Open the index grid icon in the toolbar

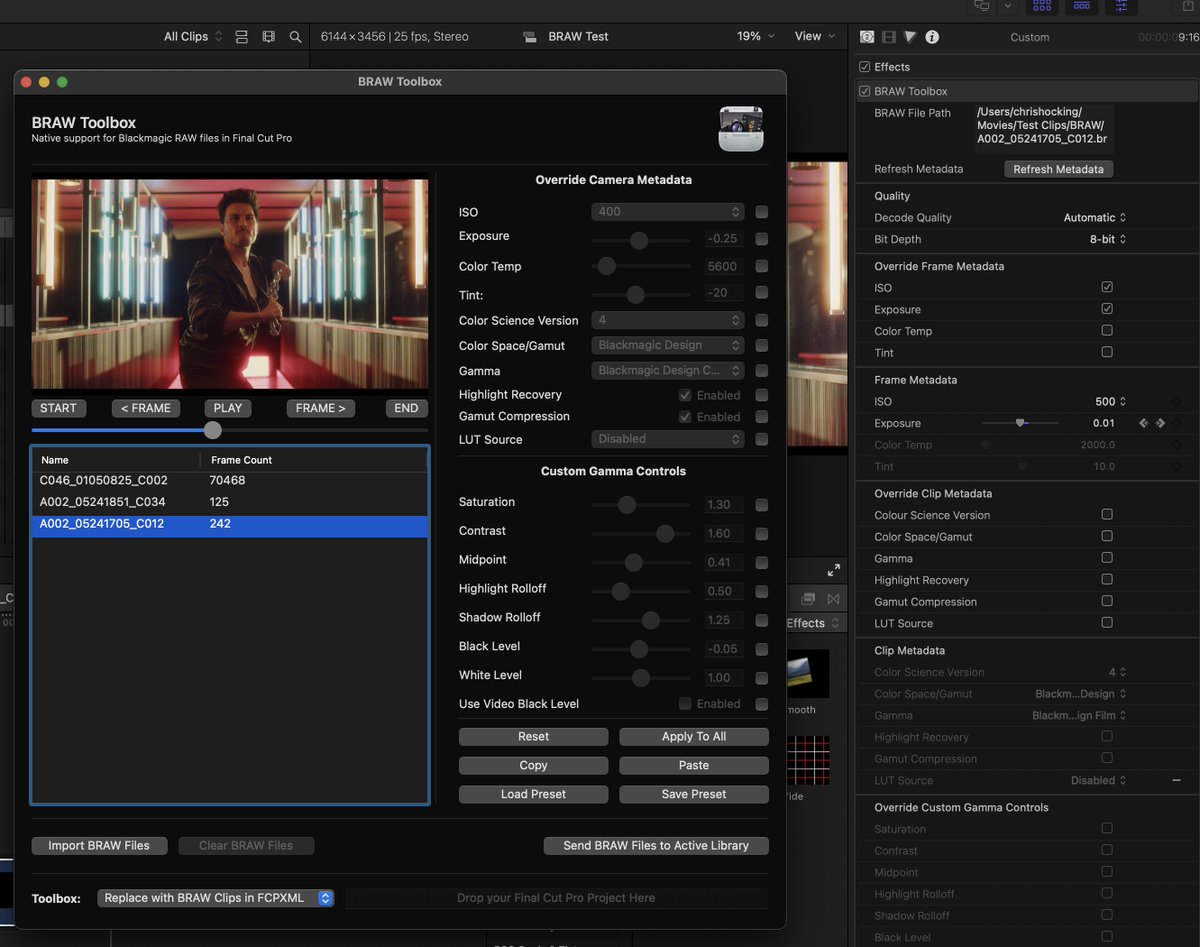tap(1041, 7)
